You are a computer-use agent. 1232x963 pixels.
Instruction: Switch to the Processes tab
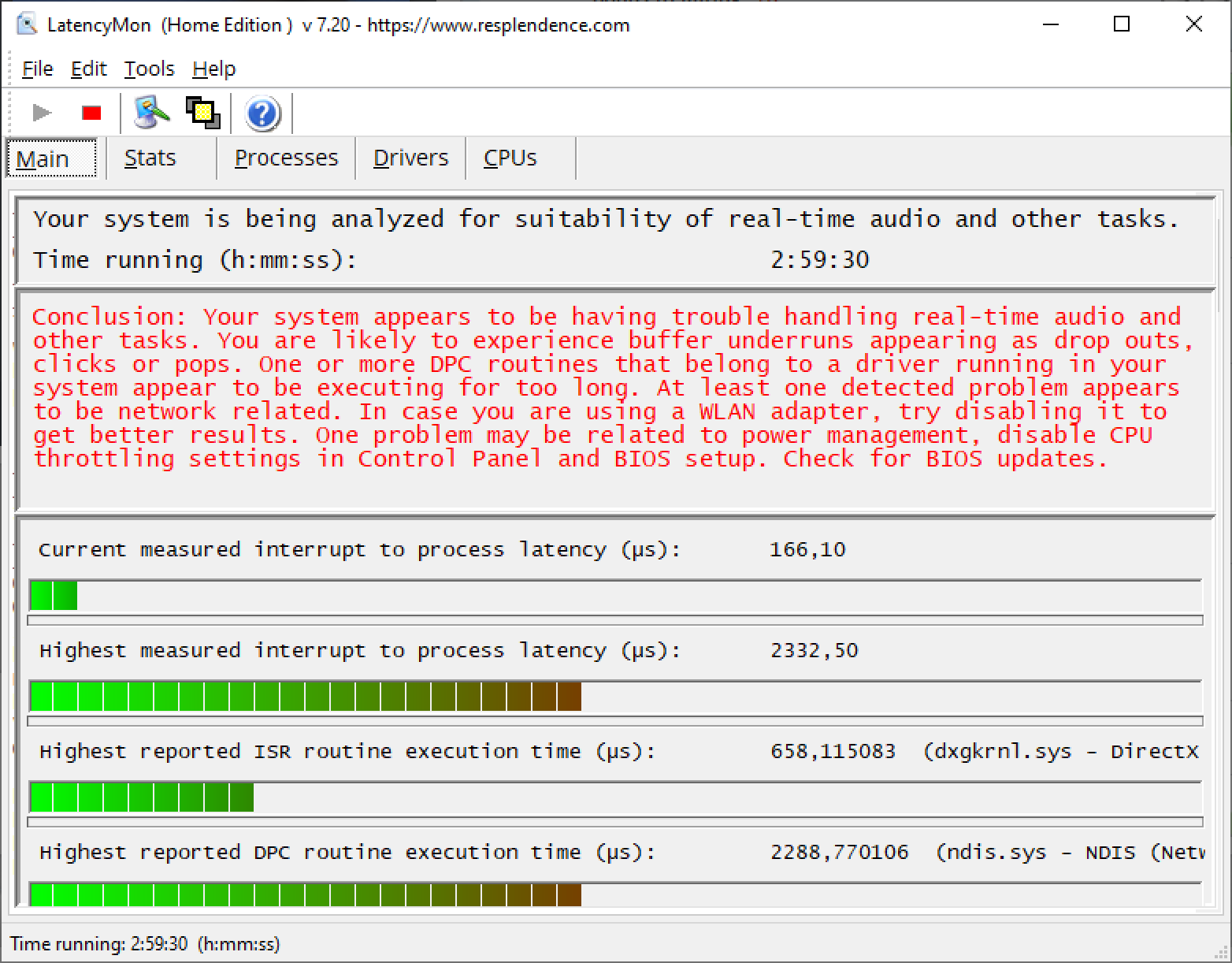(x=286, y=158)
